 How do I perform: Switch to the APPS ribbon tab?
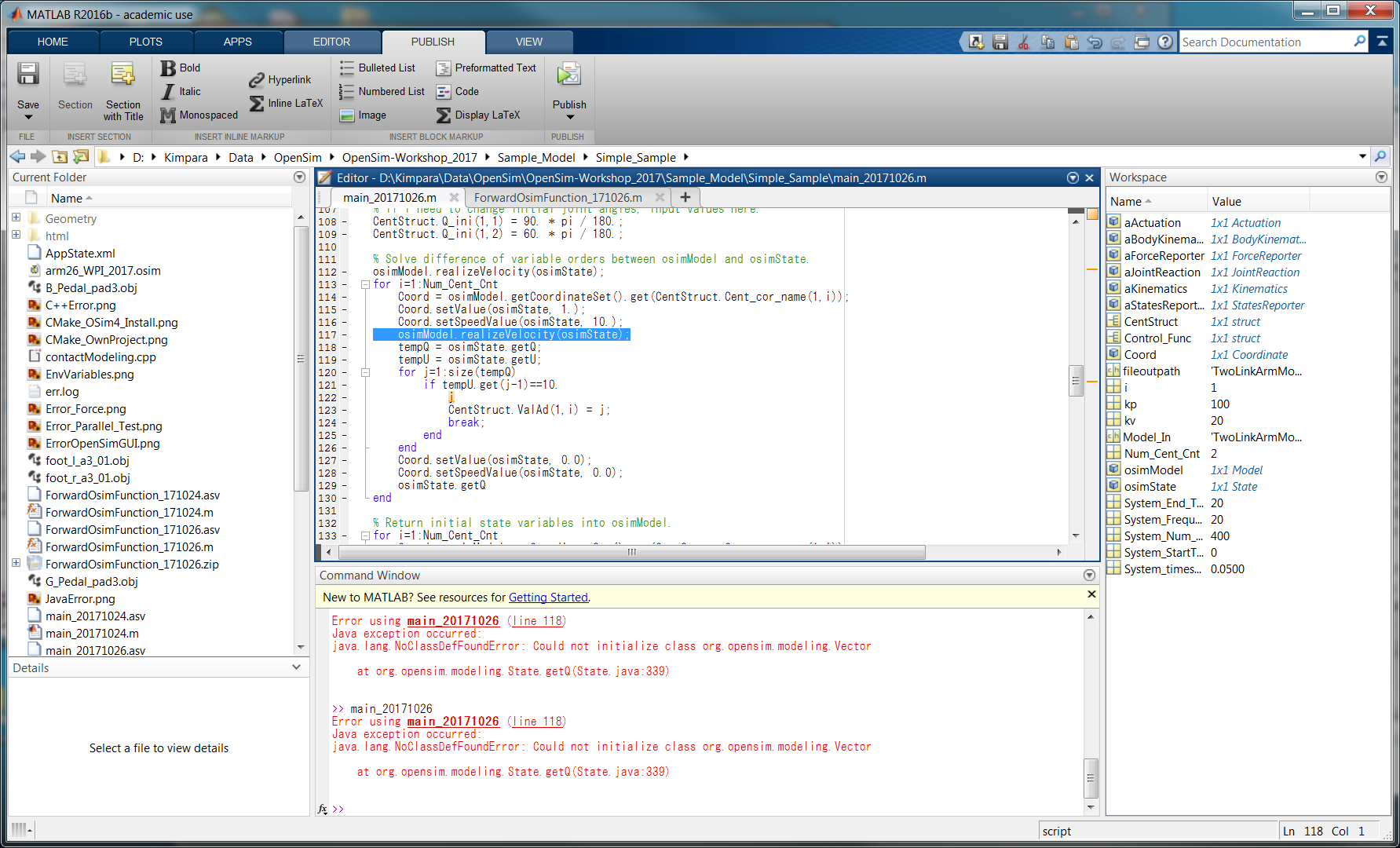pos(237,42)
